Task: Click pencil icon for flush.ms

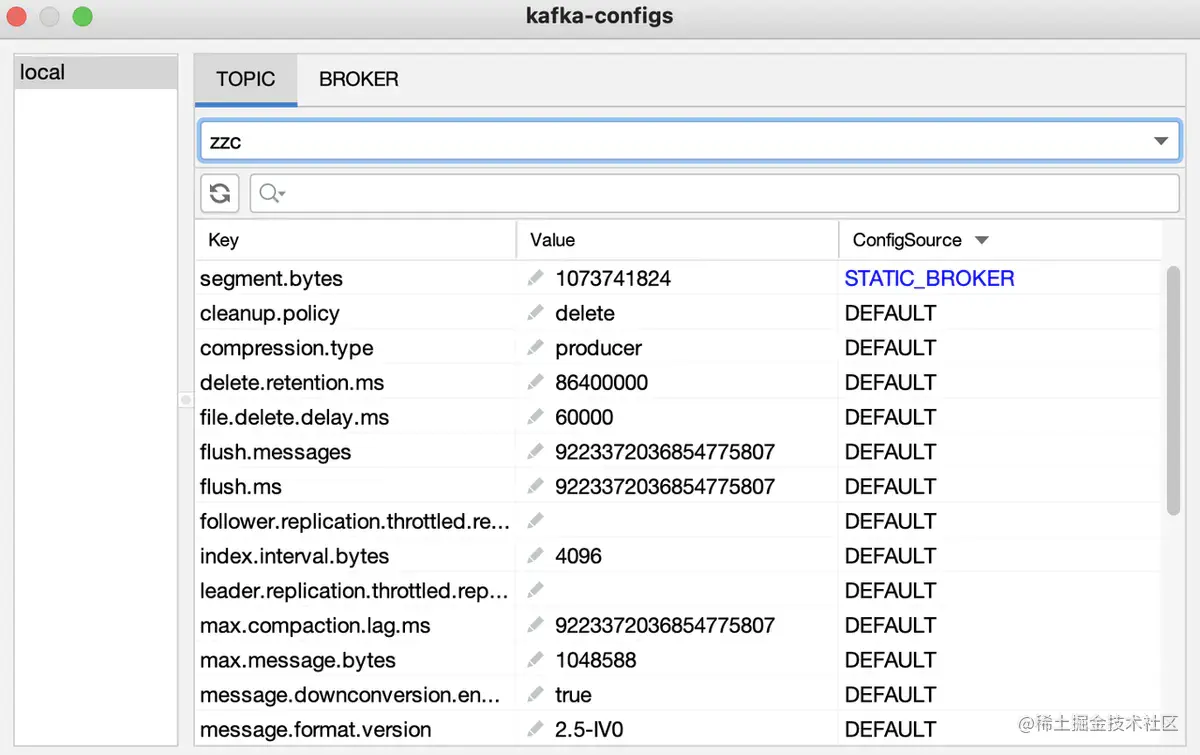Action: tap(536, 486)
